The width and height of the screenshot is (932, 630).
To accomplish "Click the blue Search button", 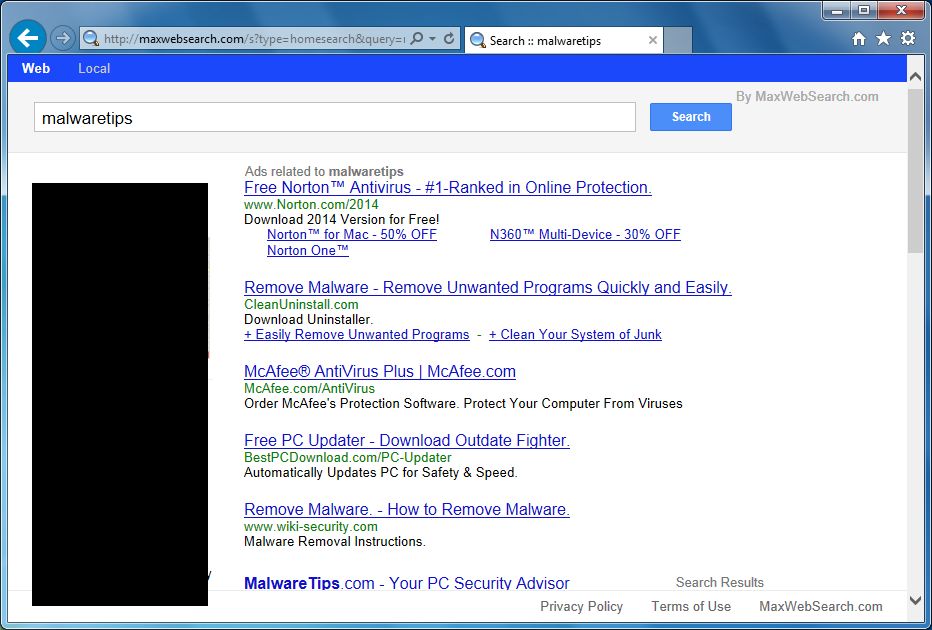I will click(691, 116).
